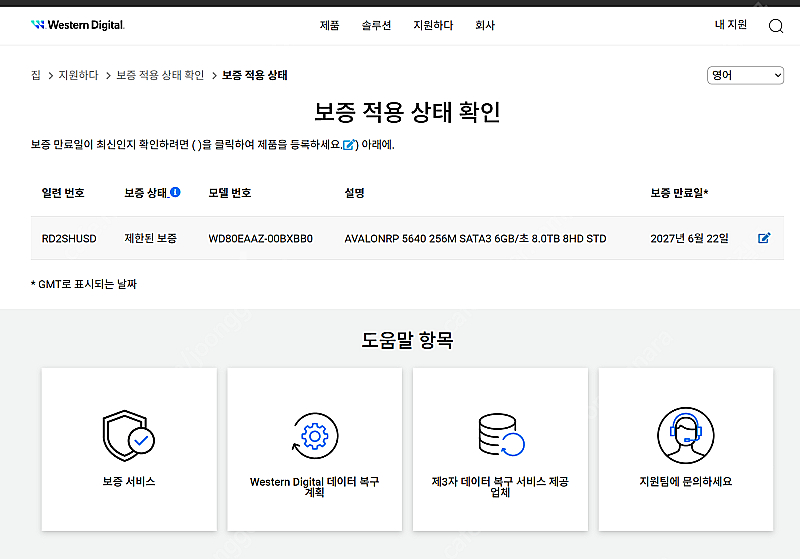Click the 집 breadcrumb link
800x559 pixels.
[36, 75]
